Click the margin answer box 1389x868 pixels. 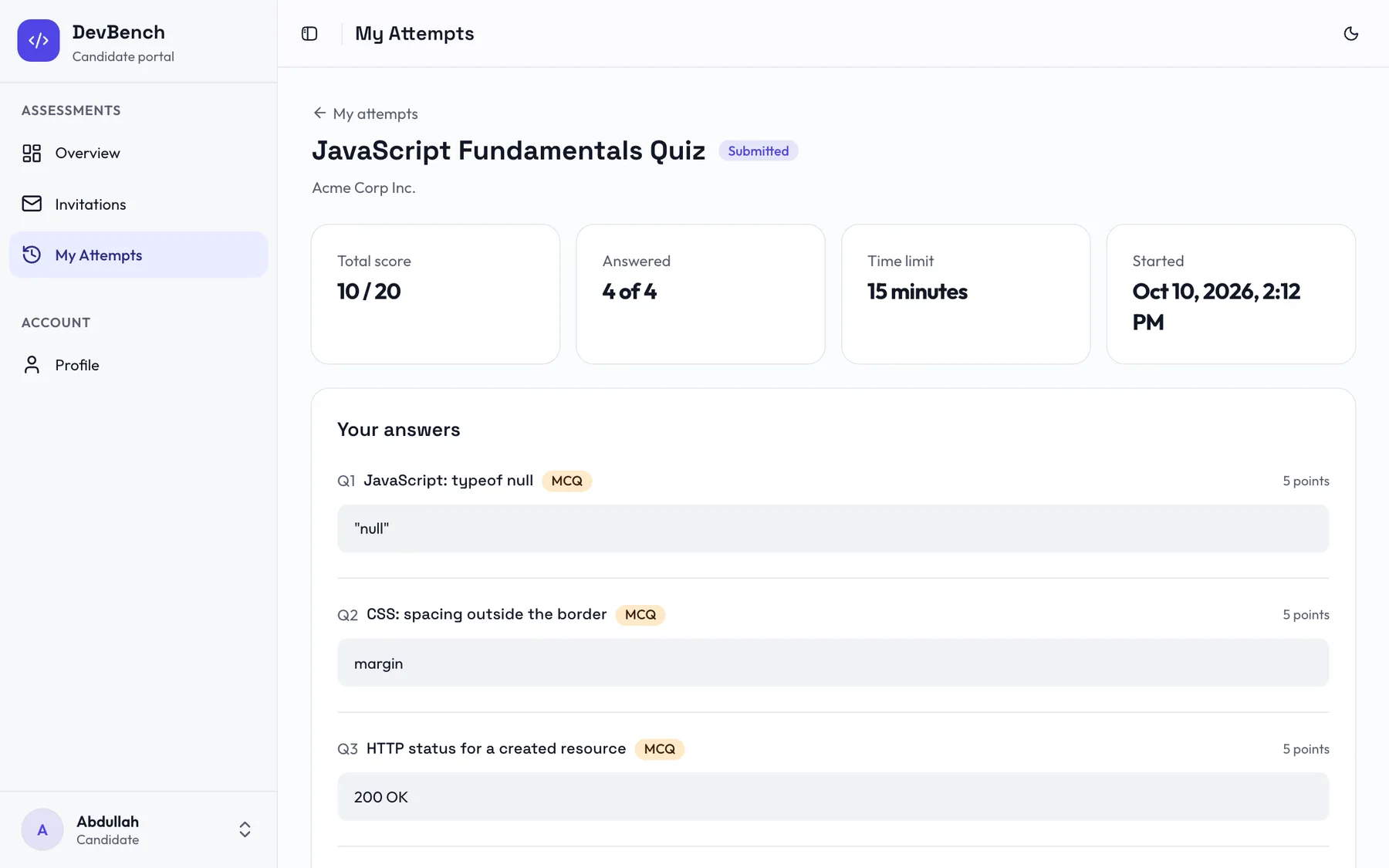tap(833, 663)
